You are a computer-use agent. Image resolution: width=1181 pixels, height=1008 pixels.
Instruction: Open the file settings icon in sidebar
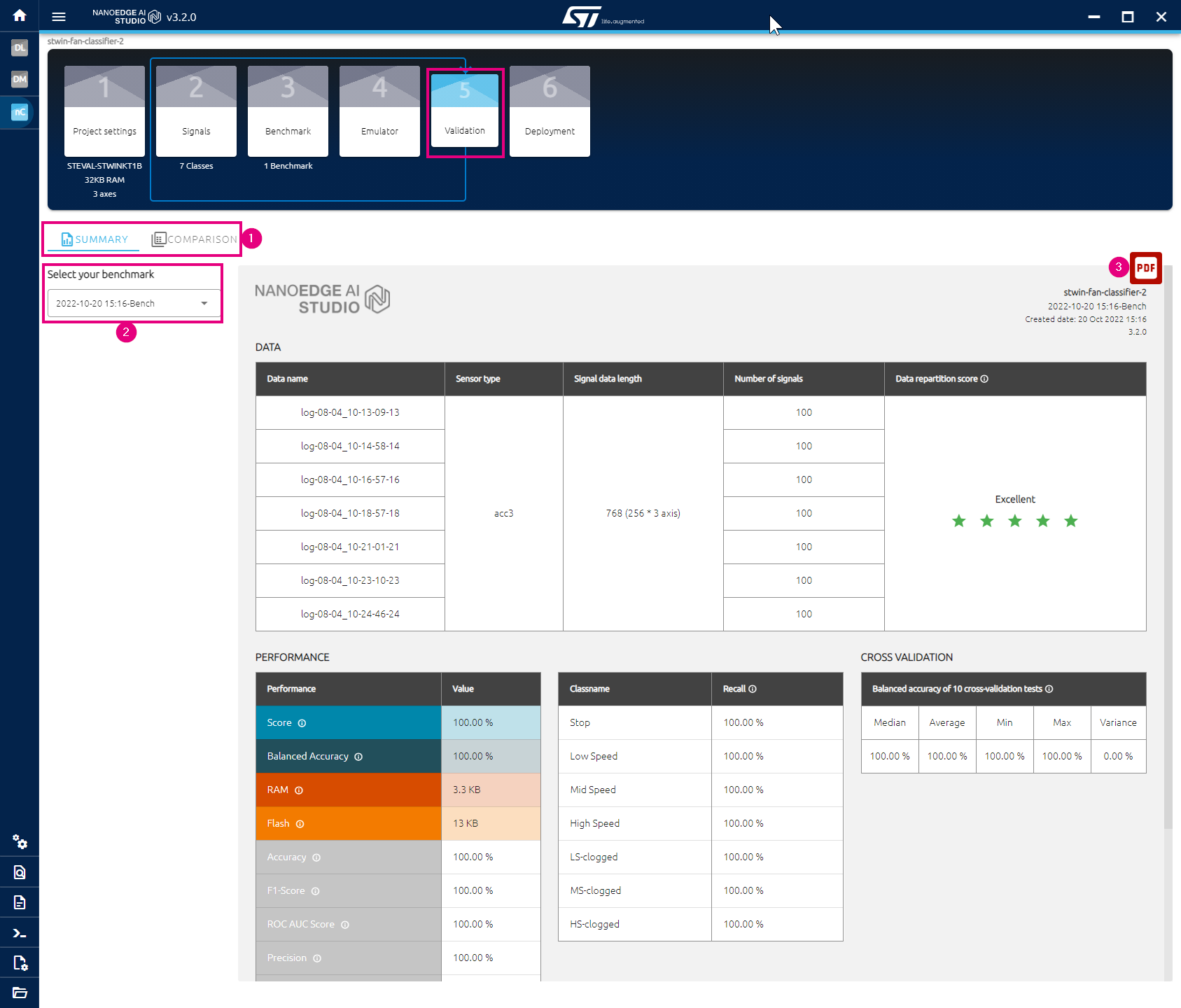point(20,963)
